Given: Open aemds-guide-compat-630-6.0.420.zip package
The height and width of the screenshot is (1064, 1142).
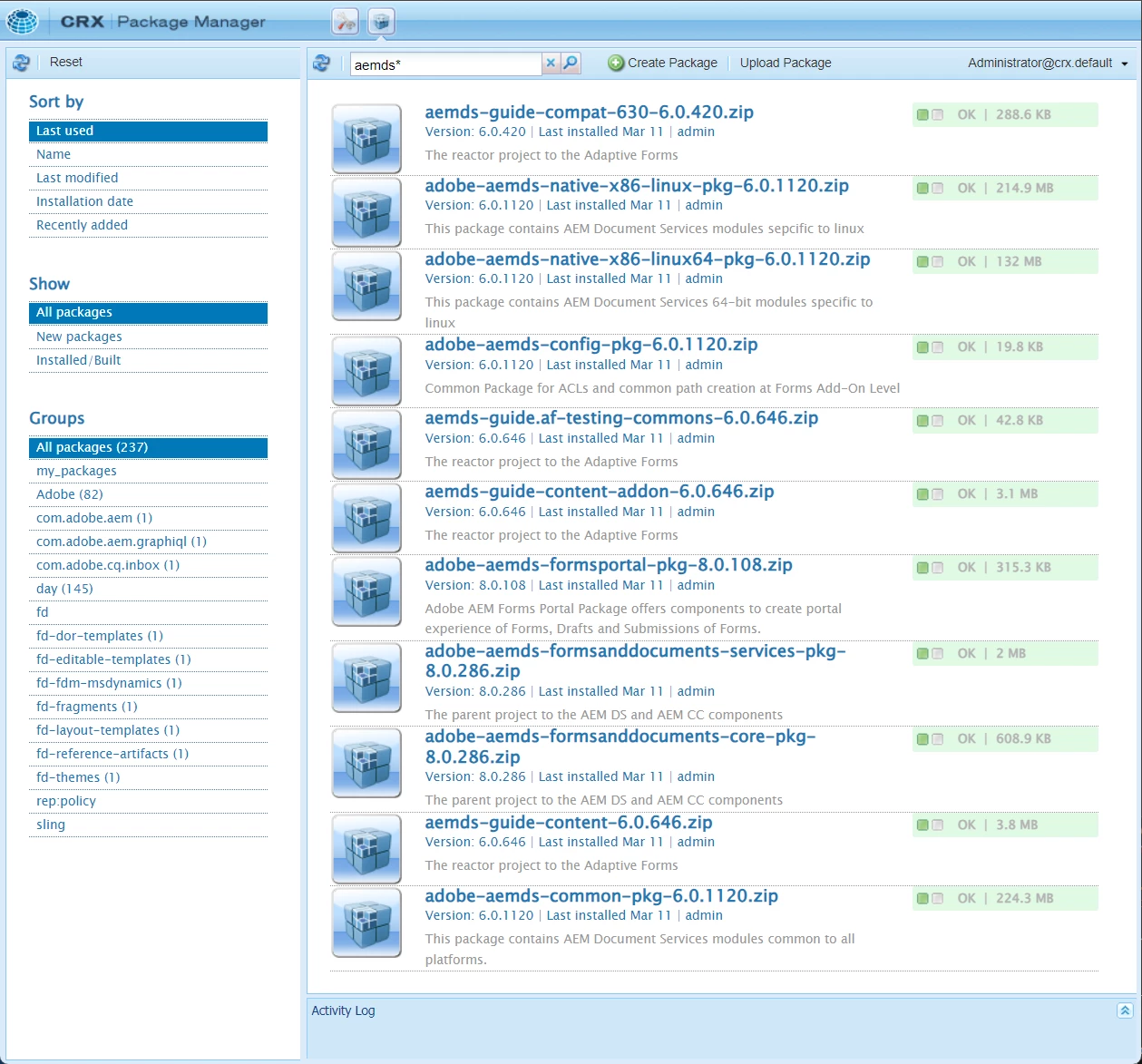Looking at the screenshot, I should tap(590, 112).
